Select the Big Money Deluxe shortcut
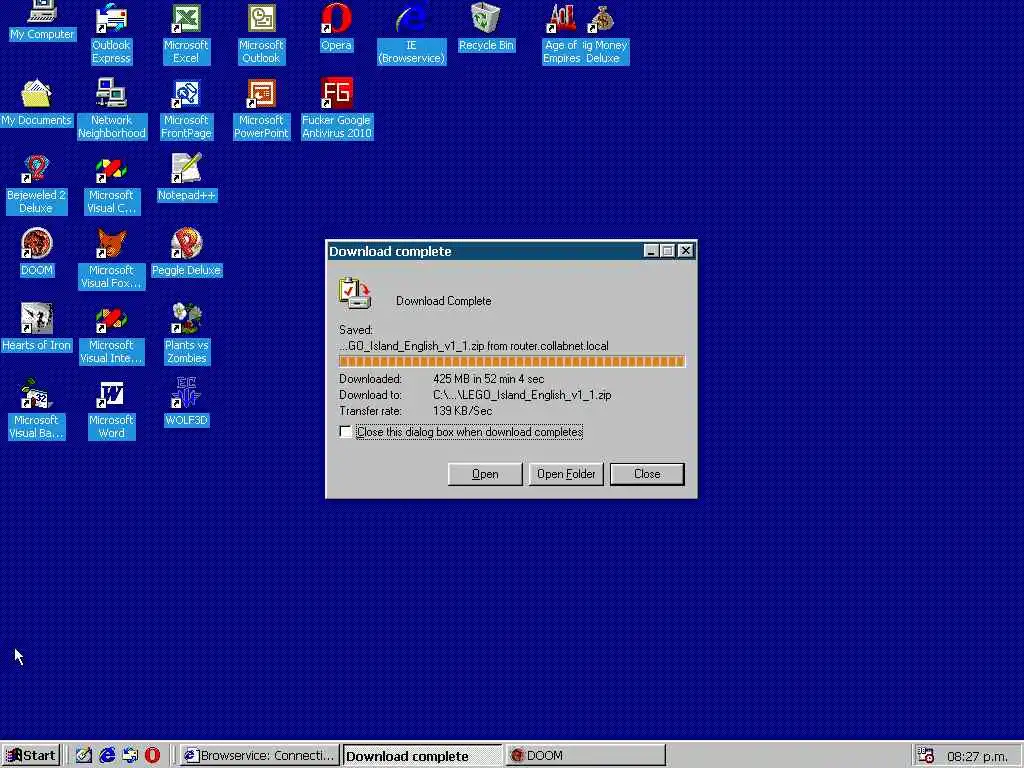The image size is (1024, 768). (605, 33)
